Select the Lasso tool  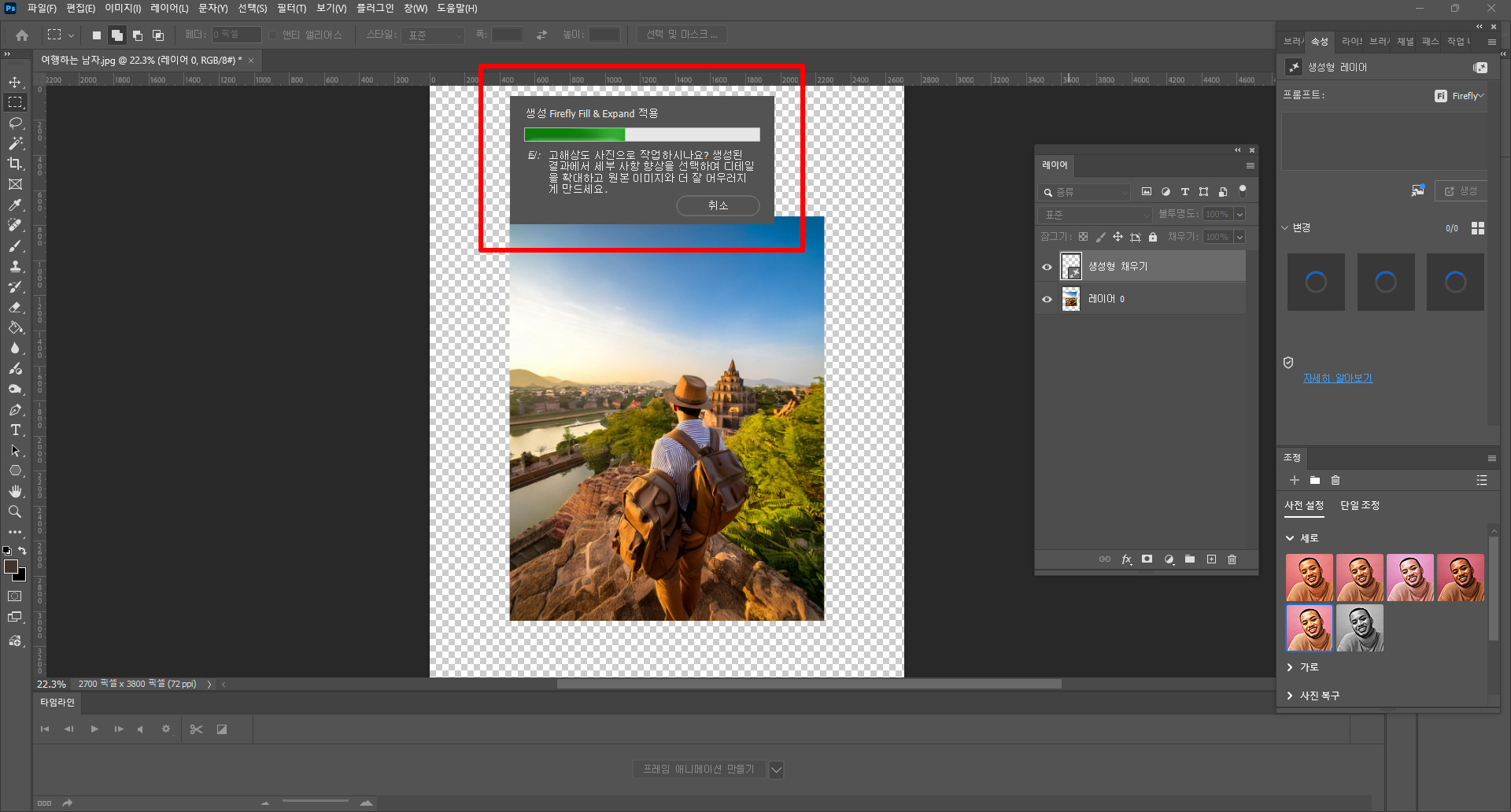pyautogui.click(x=15, y=123)
